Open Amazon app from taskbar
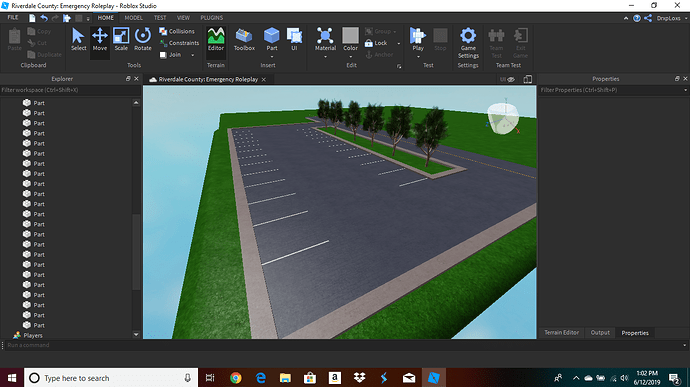 click(334, 378)
